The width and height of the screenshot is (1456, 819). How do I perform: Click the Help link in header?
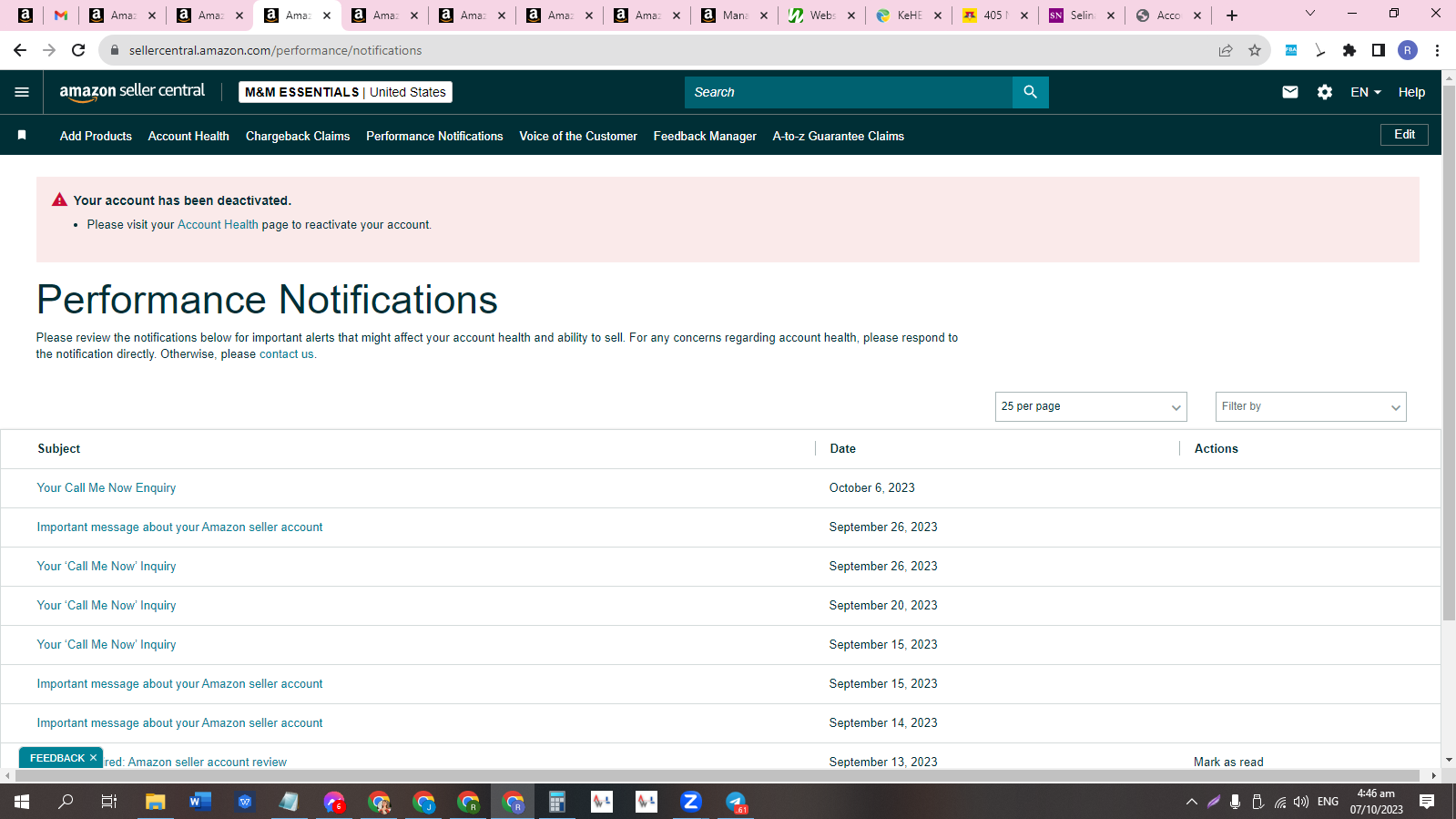1411,92
